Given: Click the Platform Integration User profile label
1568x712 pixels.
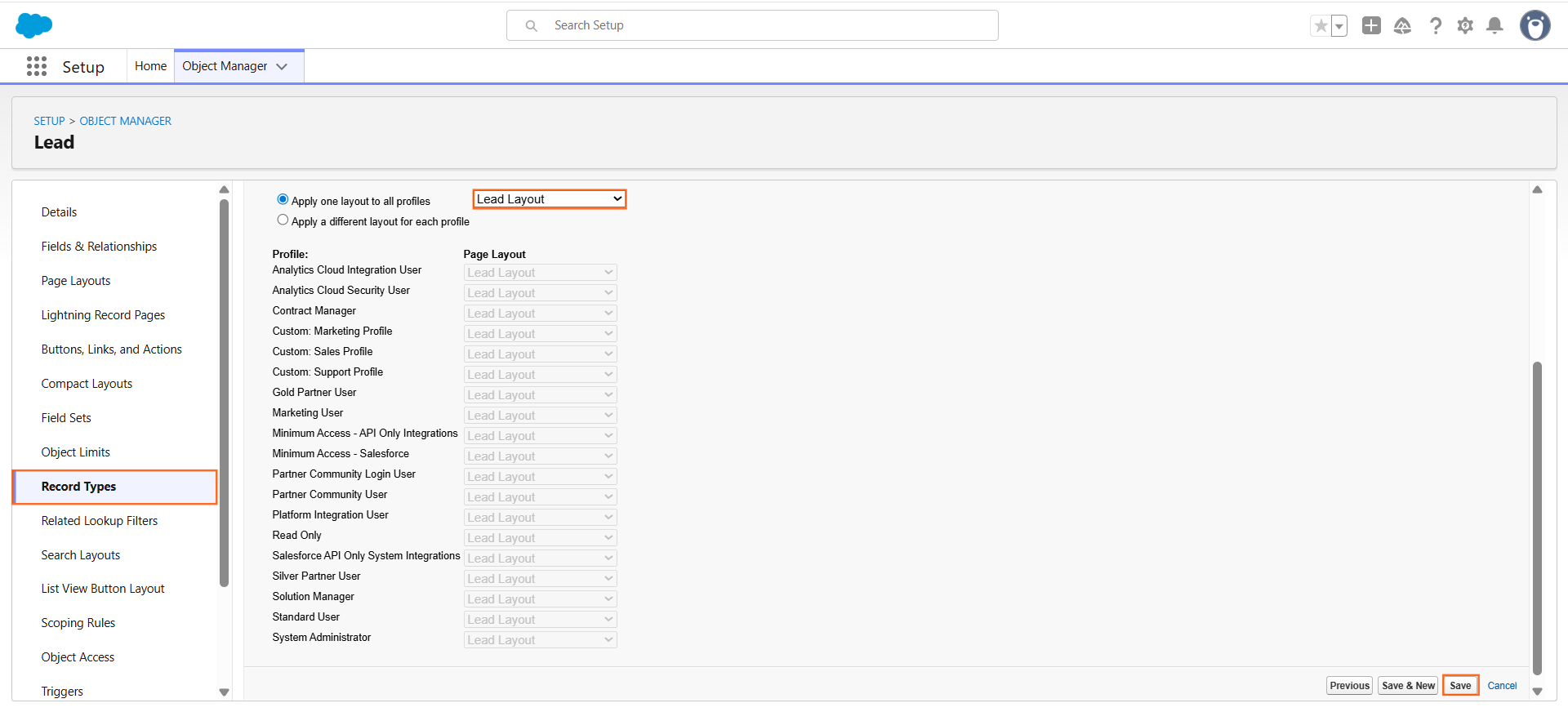Looking at the screenshot, I should pos(330,515).
